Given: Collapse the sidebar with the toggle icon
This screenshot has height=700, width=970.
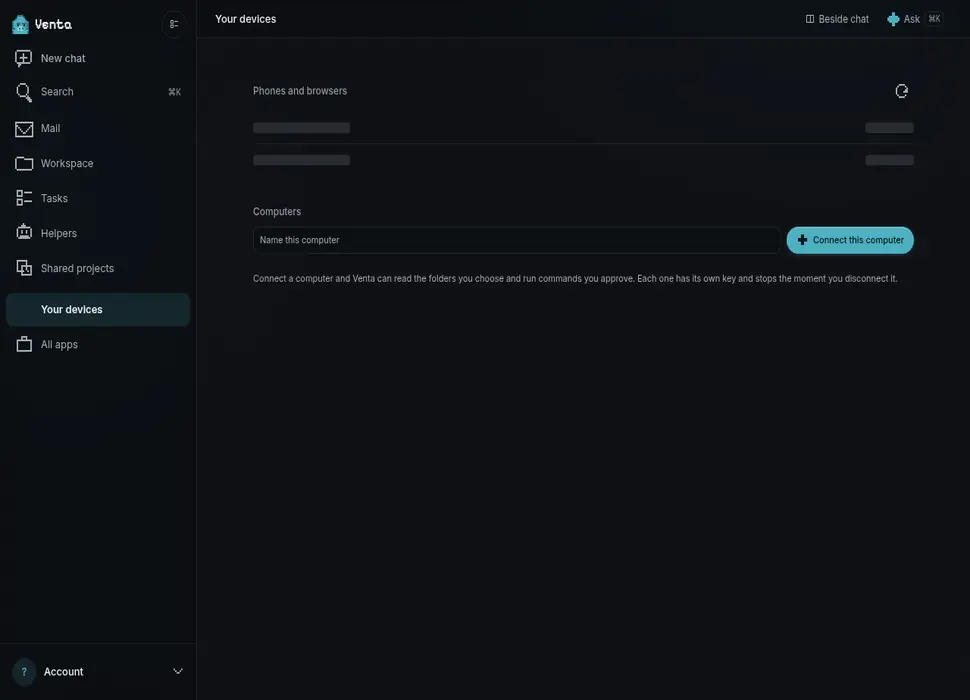Looking at the screenshot, I should coord(174,24).
